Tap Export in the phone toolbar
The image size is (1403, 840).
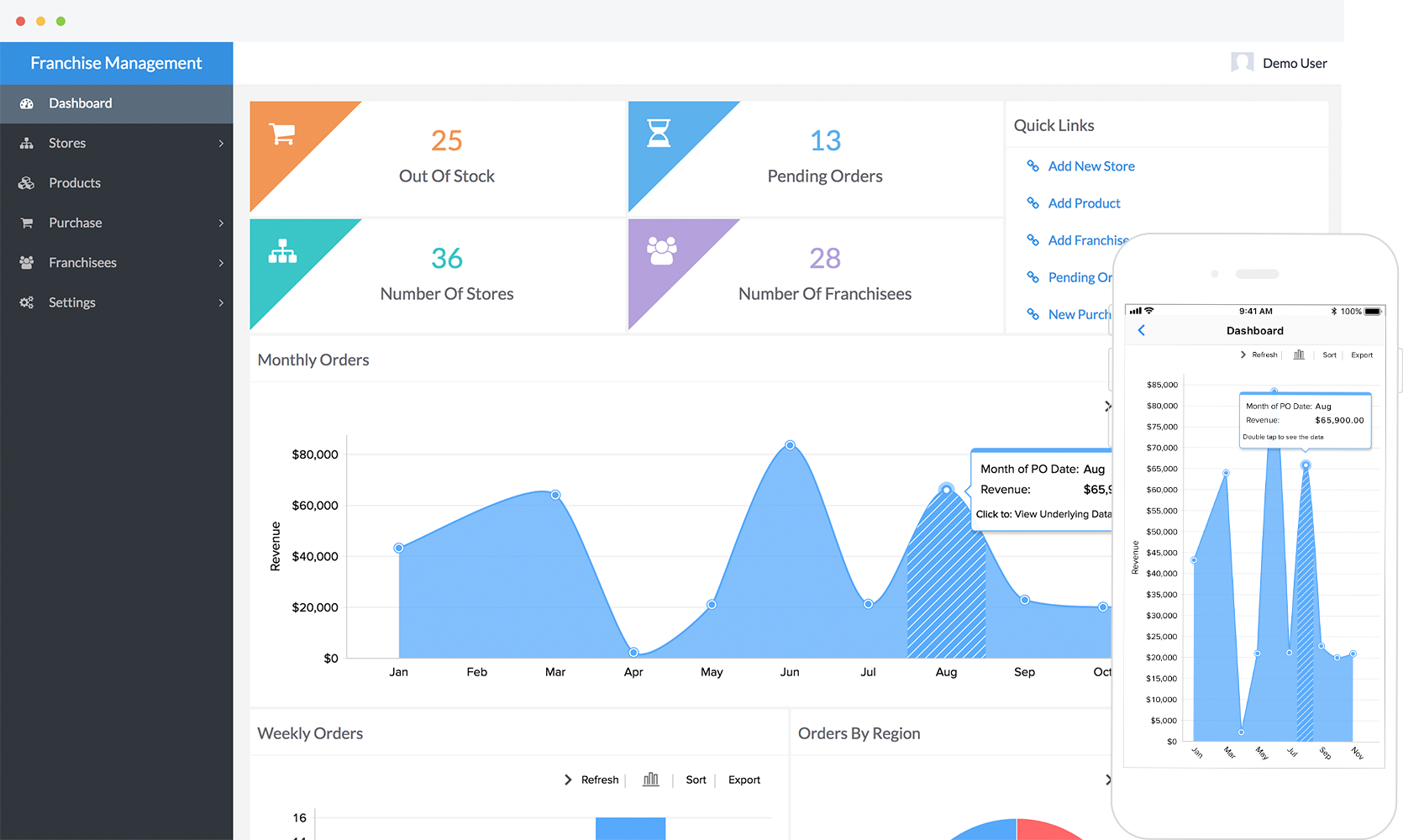click(1362, 354)
